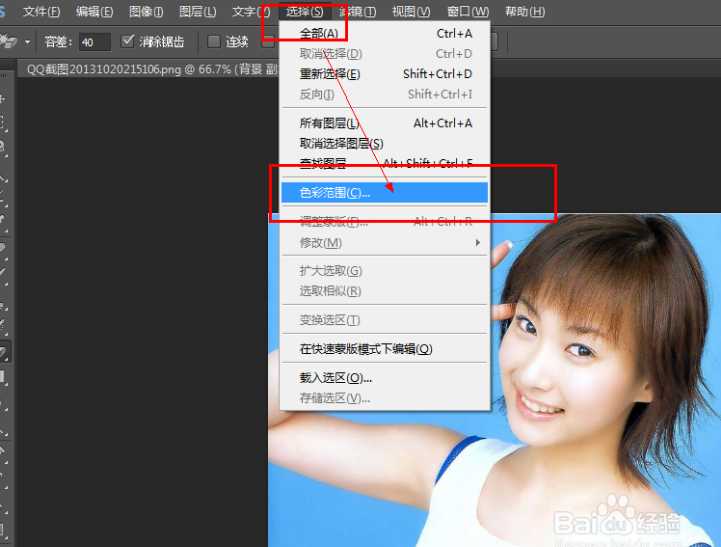Choose 全部(A) to select all
This screenshot has width=721, height=547.
tap(385, 34)
